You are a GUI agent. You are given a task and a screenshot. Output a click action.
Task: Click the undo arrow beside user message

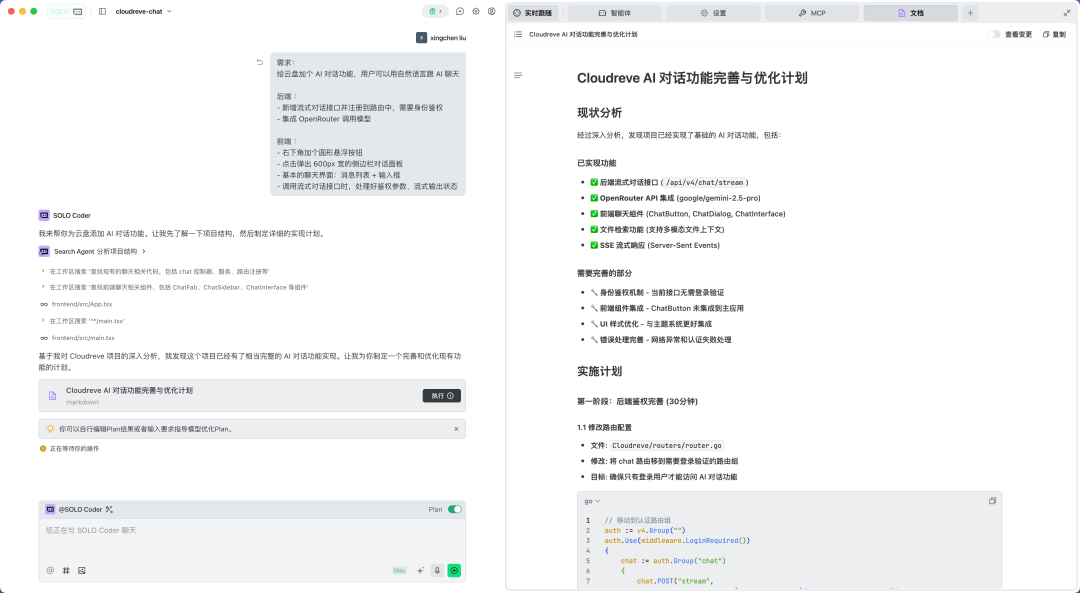point(260,62)
